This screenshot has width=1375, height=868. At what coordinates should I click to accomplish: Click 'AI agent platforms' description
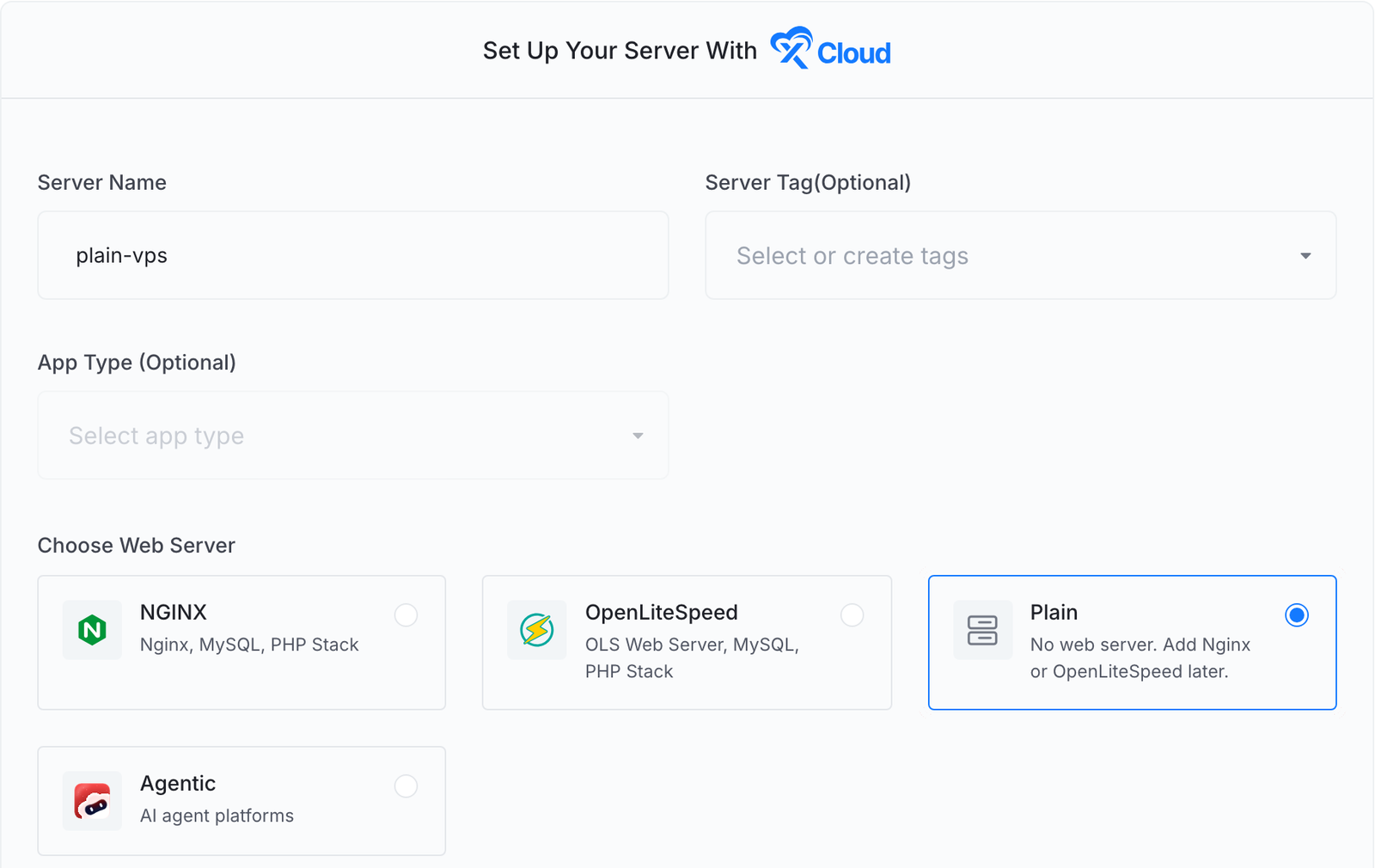point(217,816)
